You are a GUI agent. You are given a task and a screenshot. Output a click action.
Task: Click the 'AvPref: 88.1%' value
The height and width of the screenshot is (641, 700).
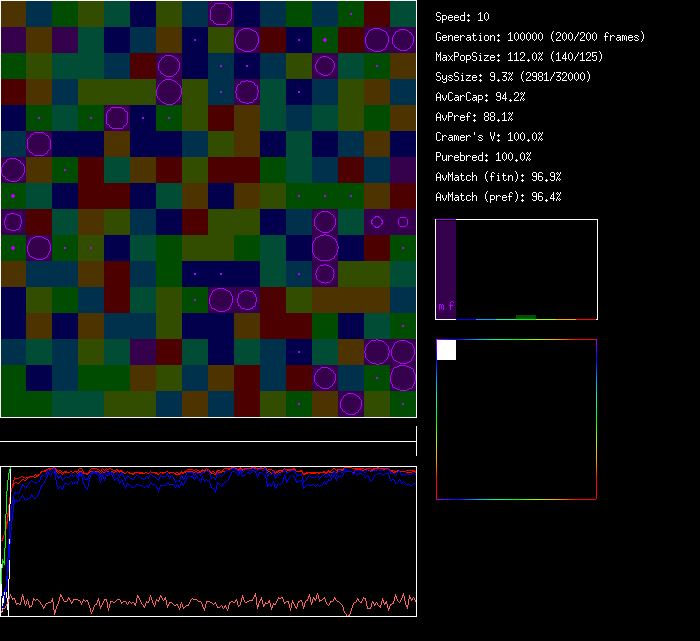click(x=474, y=117)
